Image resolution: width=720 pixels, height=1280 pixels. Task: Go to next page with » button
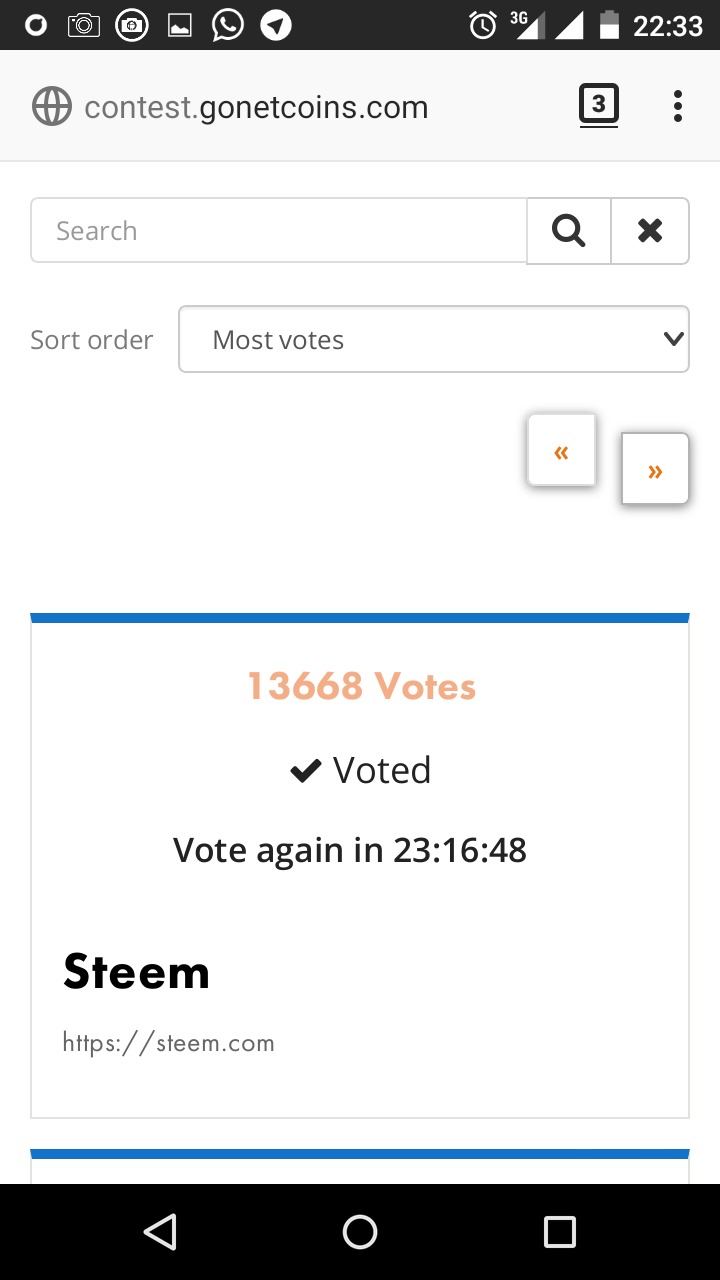[655, 469]
